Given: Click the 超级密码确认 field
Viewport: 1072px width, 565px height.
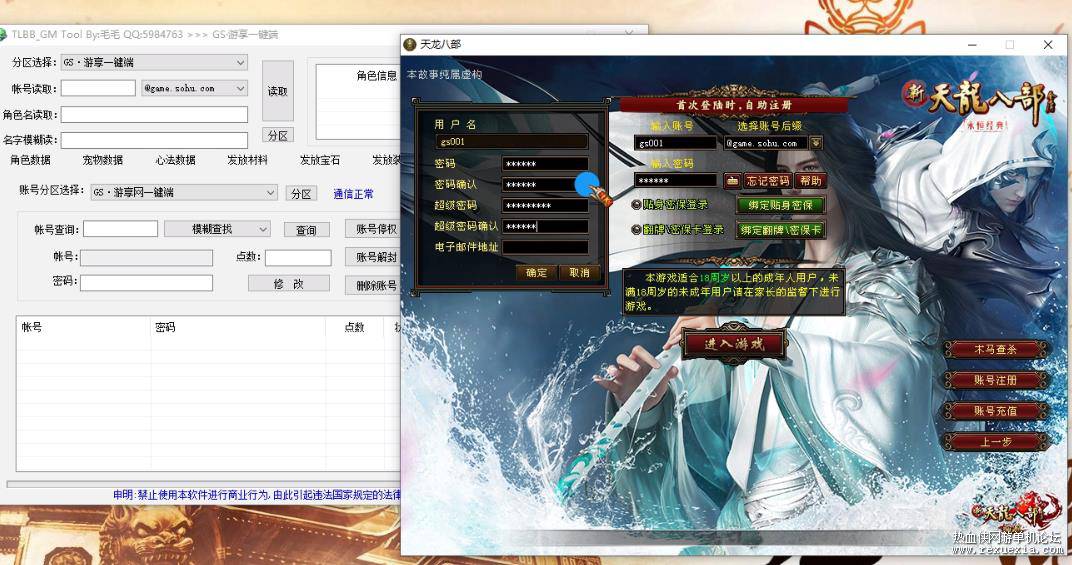Looking at the screenshot, I should click(x=546, y=226).
